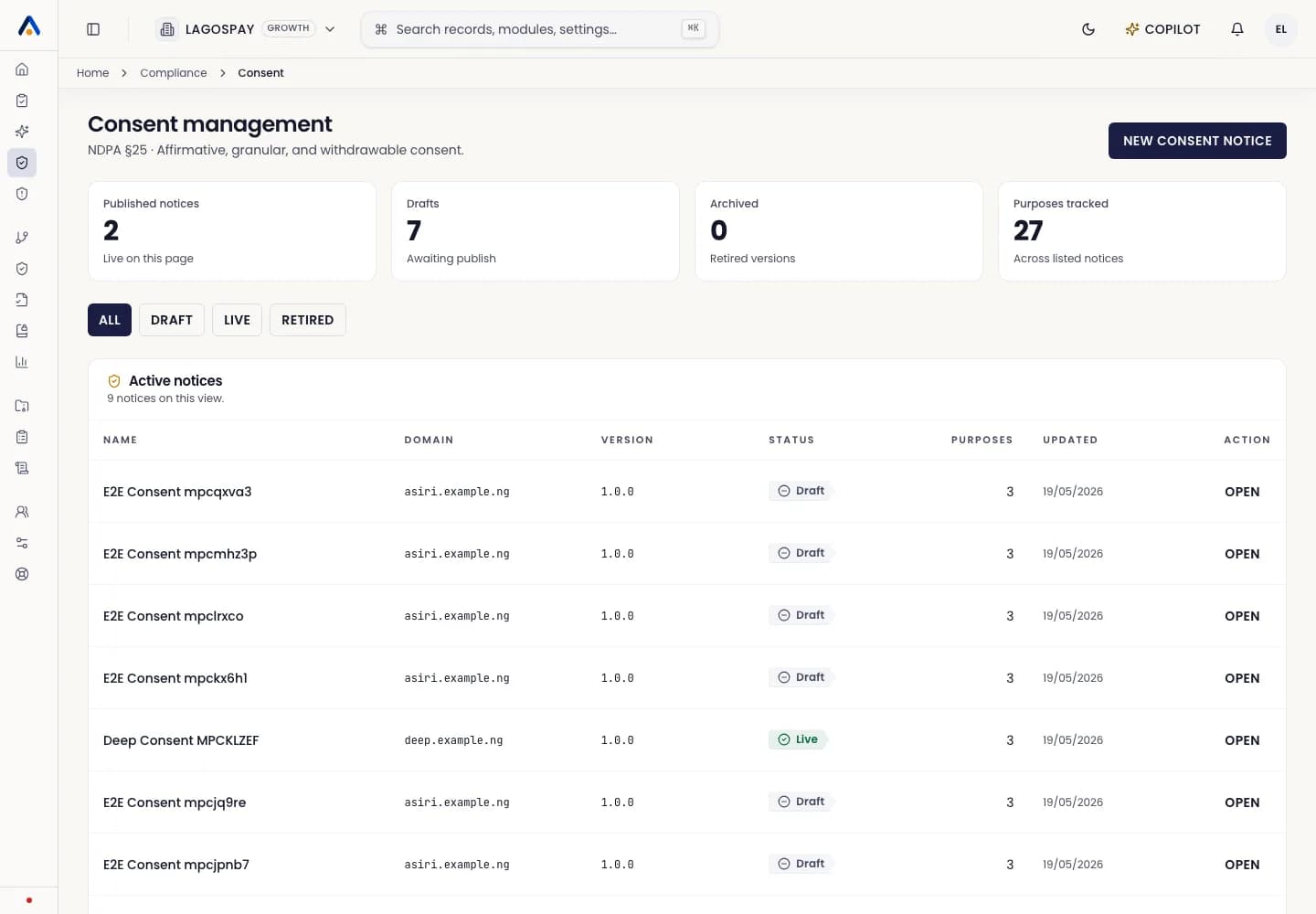
Task: Open the notifications bell
Action: tap(1237, 29)
